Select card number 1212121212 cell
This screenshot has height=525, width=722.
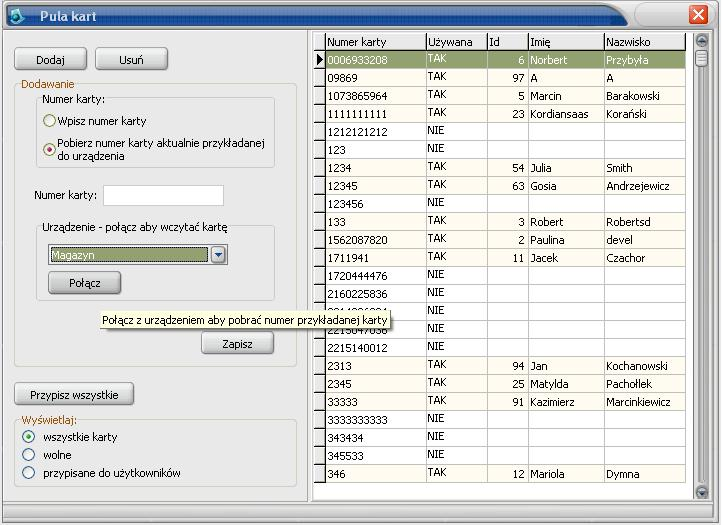click(x=376, y=132)
